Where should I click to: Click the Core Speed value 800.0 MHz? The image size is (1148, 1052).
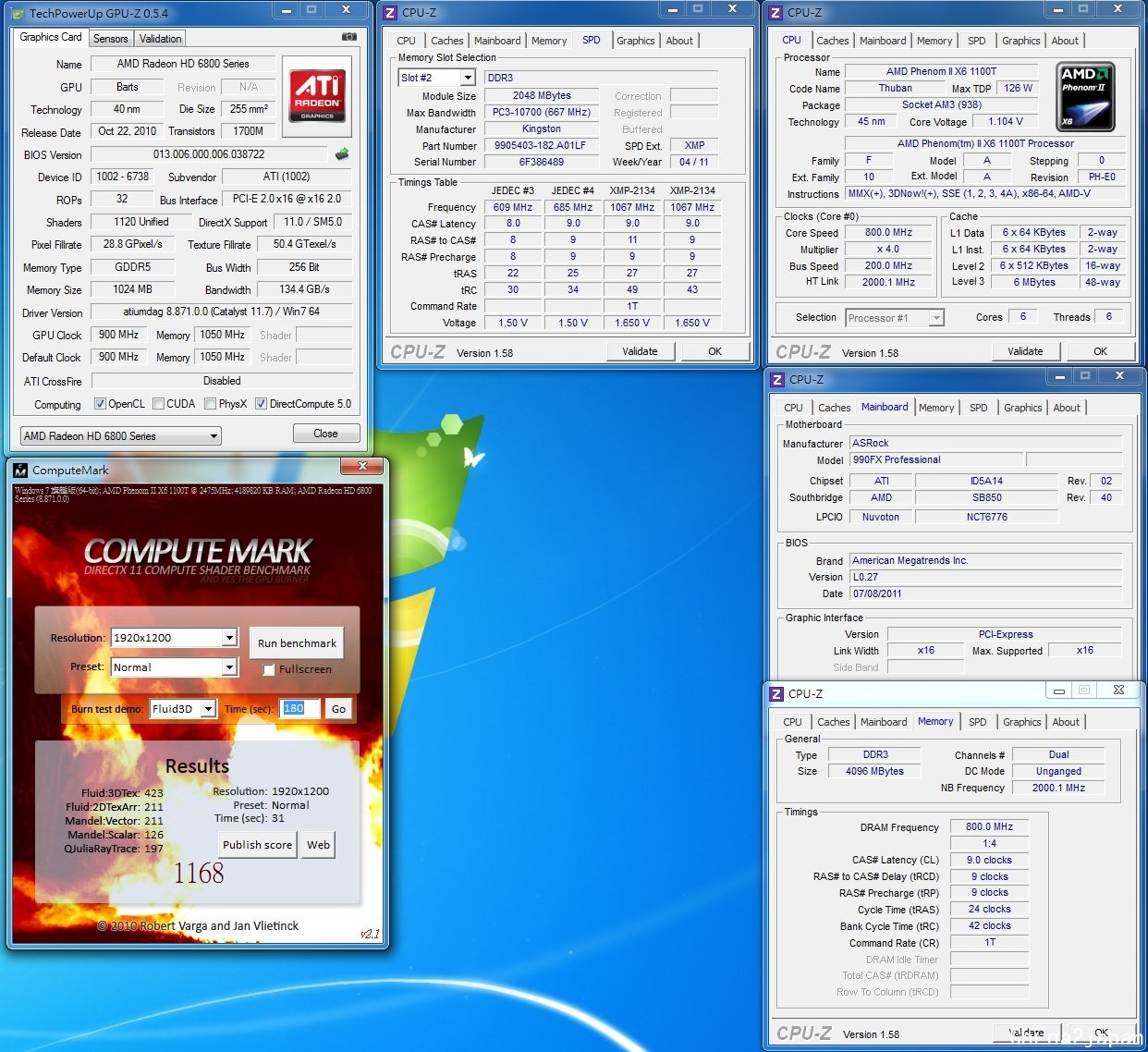point(888,232)
